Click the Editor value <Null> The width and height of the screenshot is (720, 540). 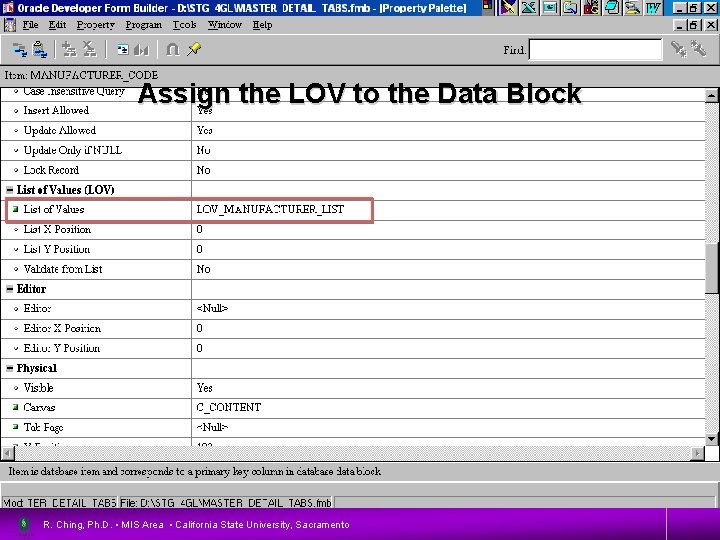coord(212,308)
